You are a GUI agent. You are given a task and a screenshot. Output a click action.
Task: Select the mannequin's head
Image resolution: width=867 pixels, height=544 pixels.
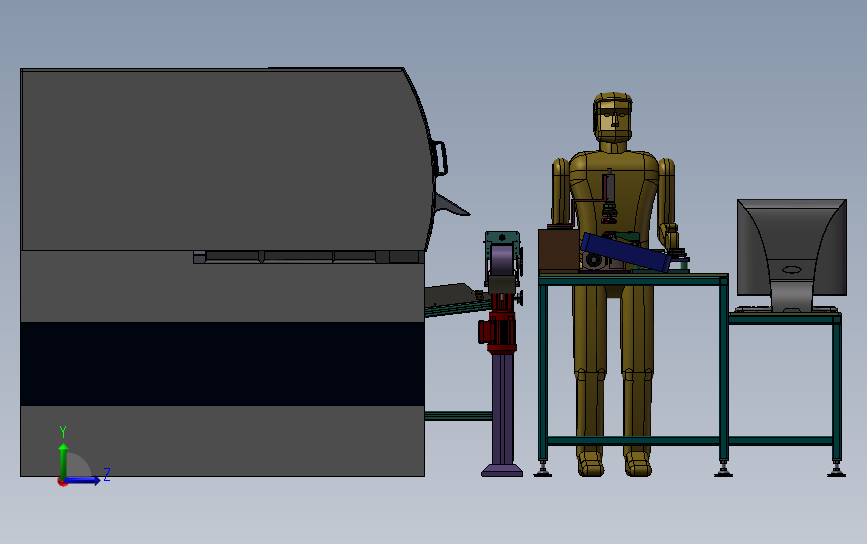click(x=613, y=117)
